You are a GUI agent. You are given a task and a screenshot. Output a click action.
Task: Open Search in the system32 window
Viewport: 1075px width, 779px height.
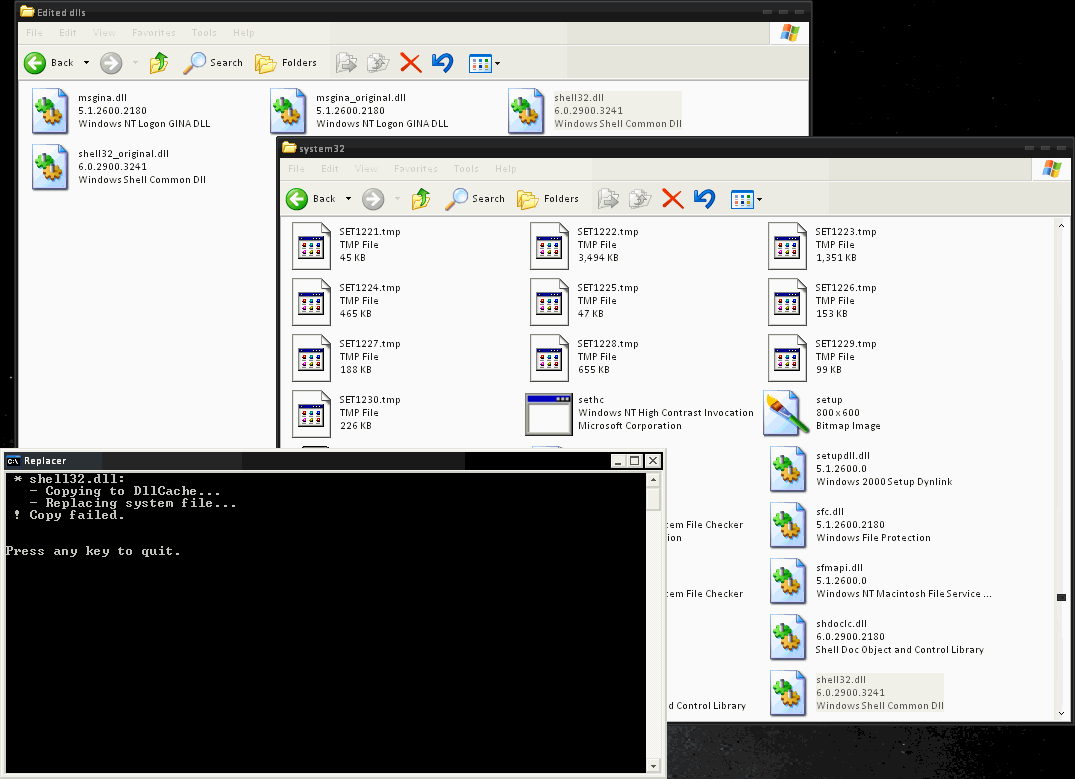pos(475,199)
